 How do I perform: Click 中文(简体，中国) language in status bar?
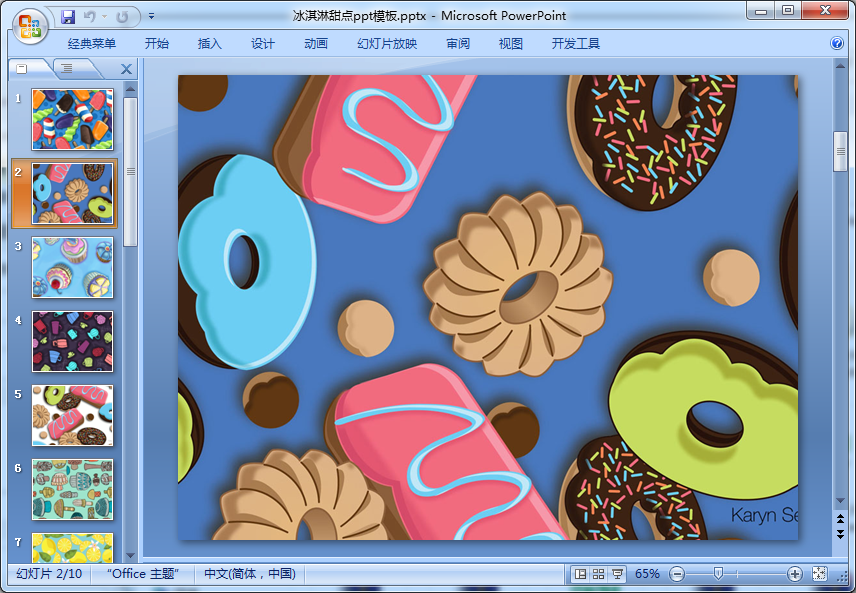250,574
